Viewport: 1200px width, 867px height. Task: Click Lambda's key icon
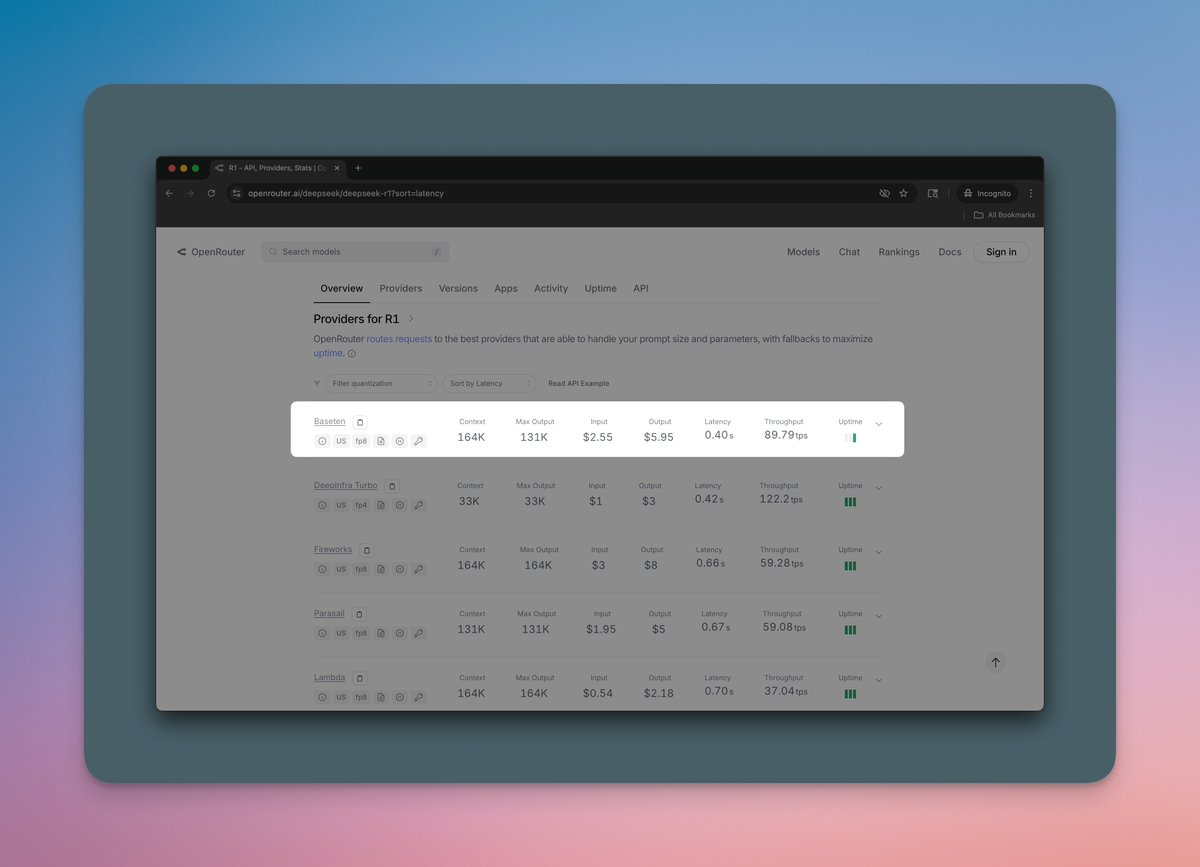(419, 697)
